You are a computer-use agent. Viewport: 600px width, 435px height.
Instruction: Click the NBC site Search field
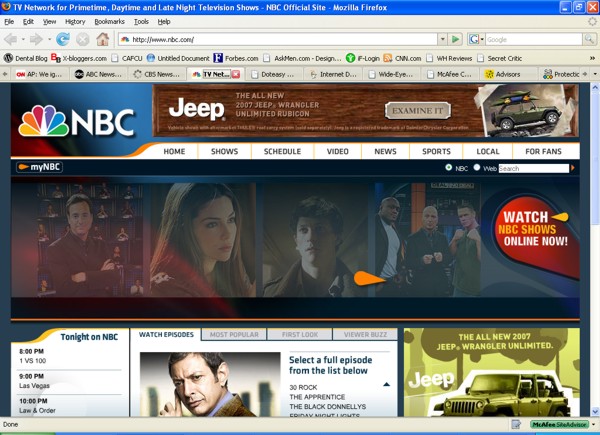[534, 168]
